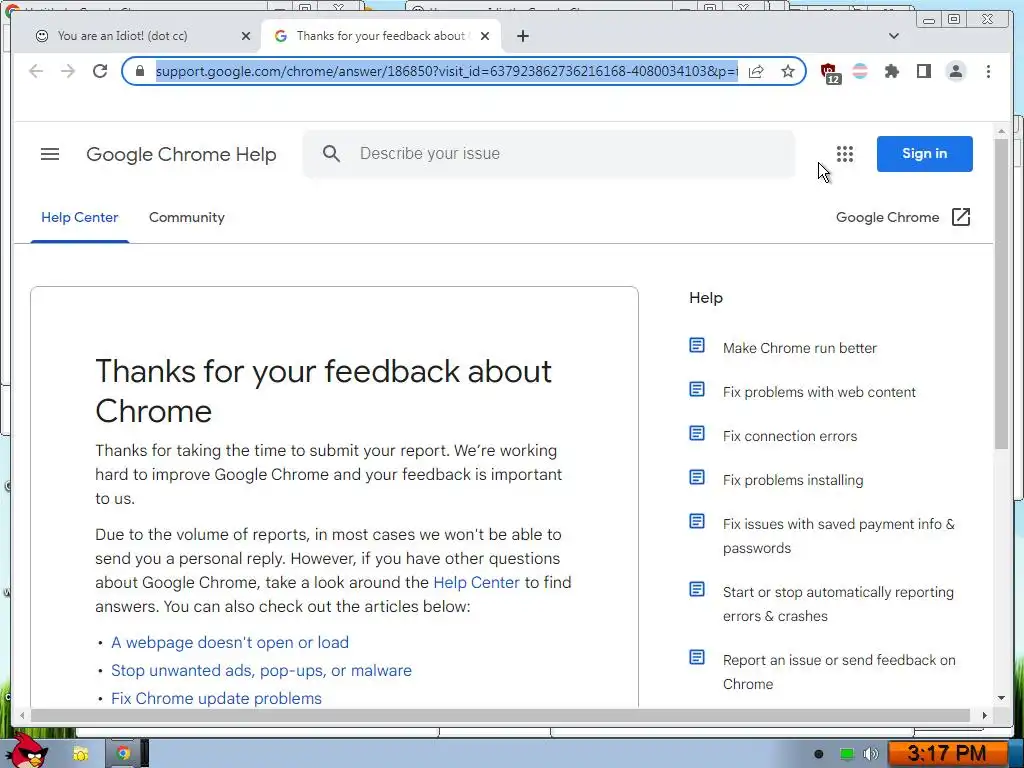Image resolution: width=1024 pixels, height=768 pixels.
Task: Open A webpage doesn't open or load
Action: [230, 643]
